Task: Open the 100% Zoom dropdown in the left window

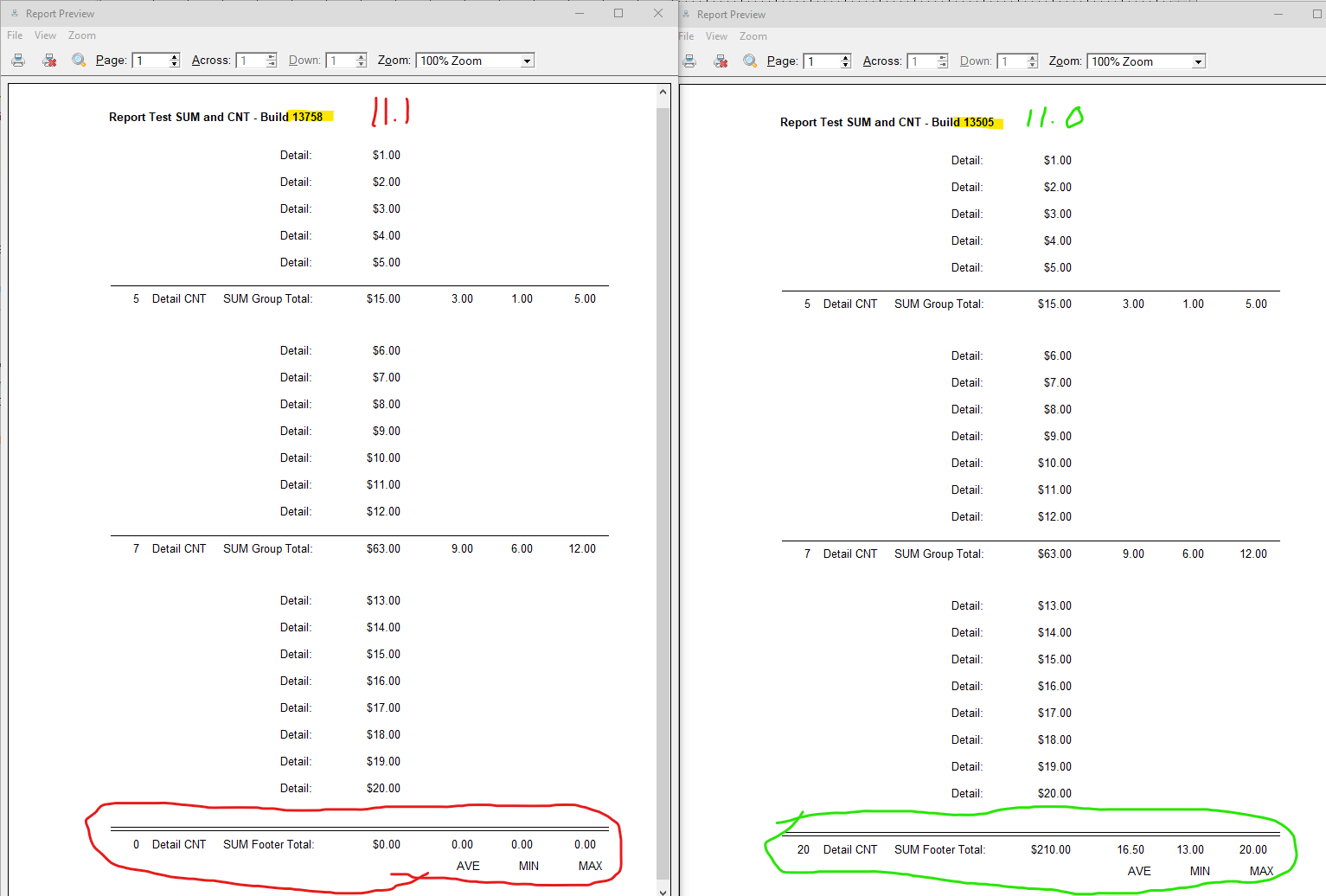Action: (x=527, y=61)
